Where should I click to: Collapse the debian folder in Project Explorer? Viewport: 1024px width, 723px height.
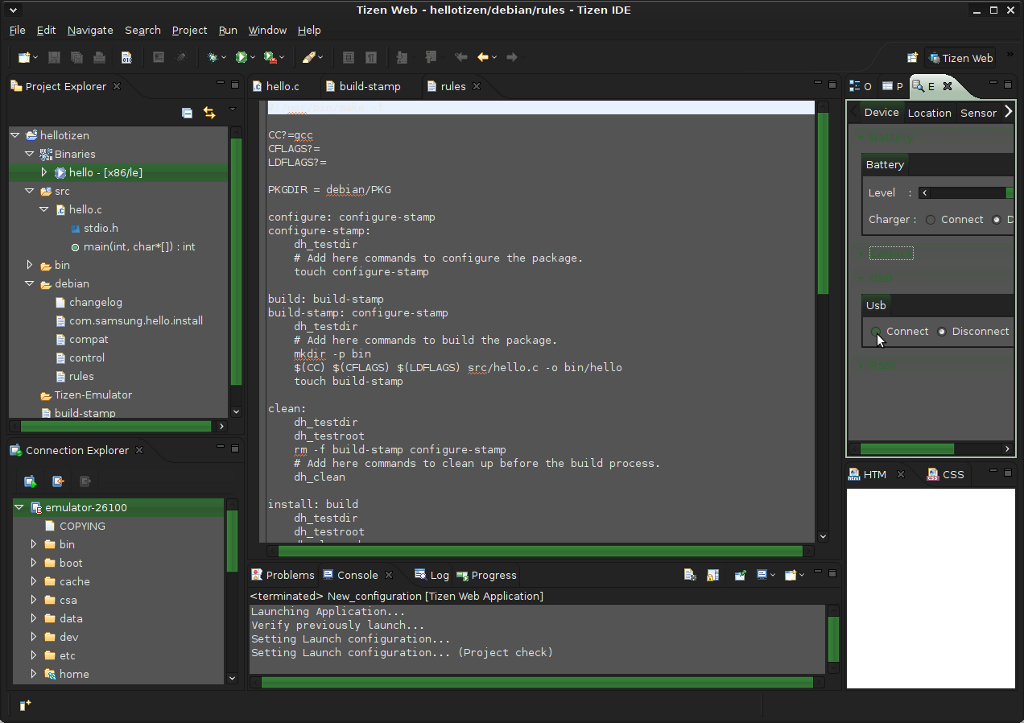[30, 284]
